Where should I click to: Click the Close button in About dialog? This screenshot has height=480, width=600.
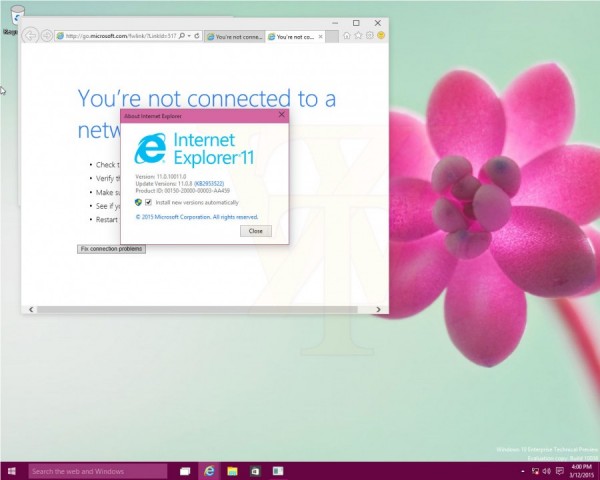point(256,231)
